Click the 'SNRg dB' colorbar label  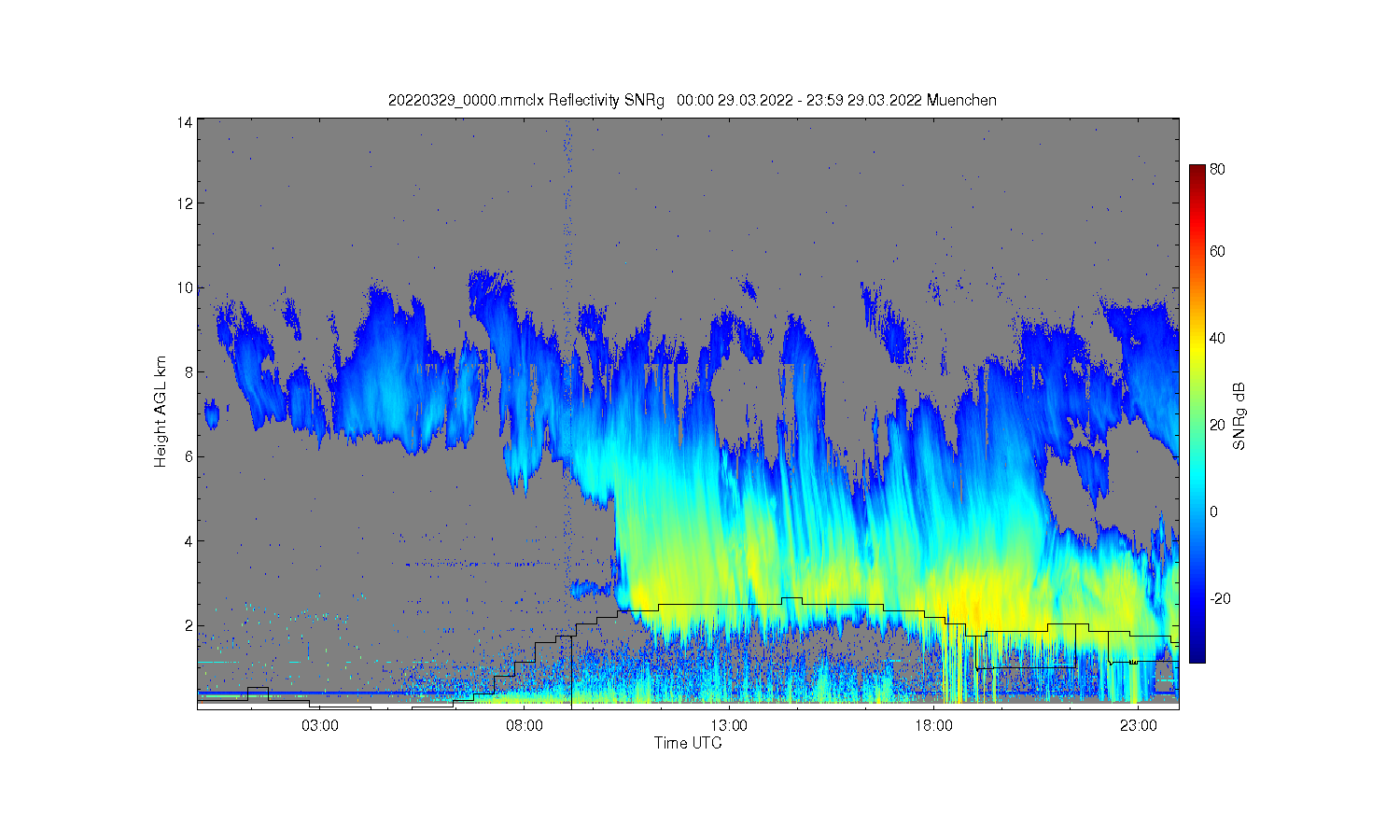(1239, 416)
